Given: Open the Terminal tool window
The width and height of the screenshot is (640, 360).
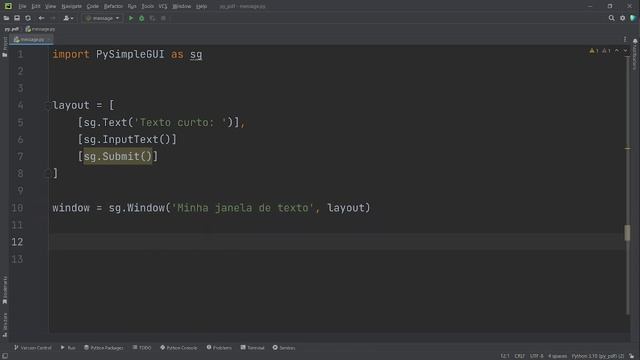Looking at the screenshot, I should [x=253, y=348].
